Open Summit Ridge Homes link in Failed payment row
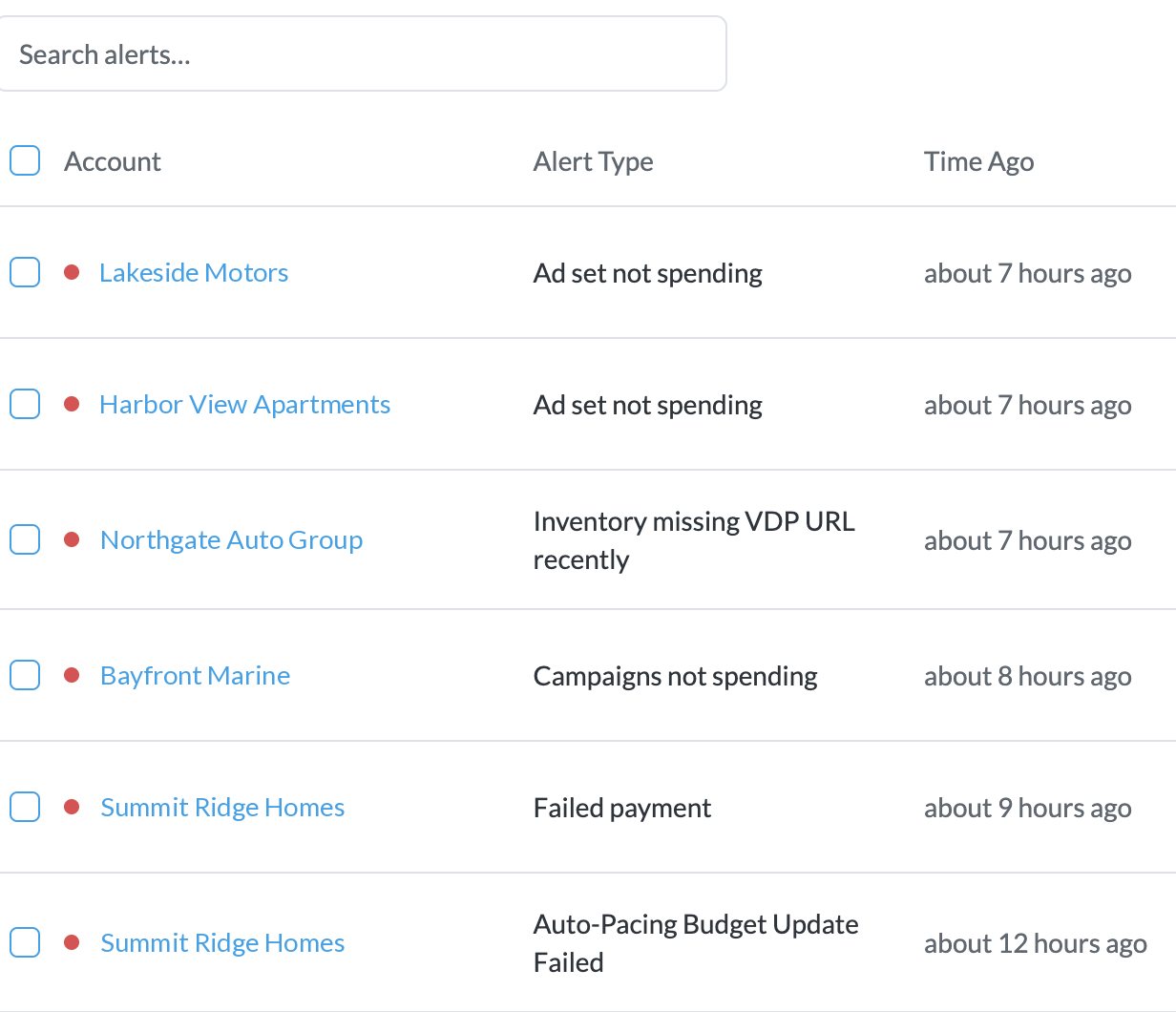1176x1012 pixels. [222, 808]
